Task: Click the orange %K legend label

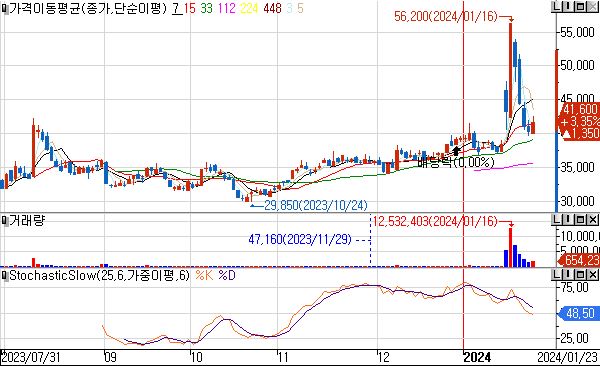Action: (204, 275)
